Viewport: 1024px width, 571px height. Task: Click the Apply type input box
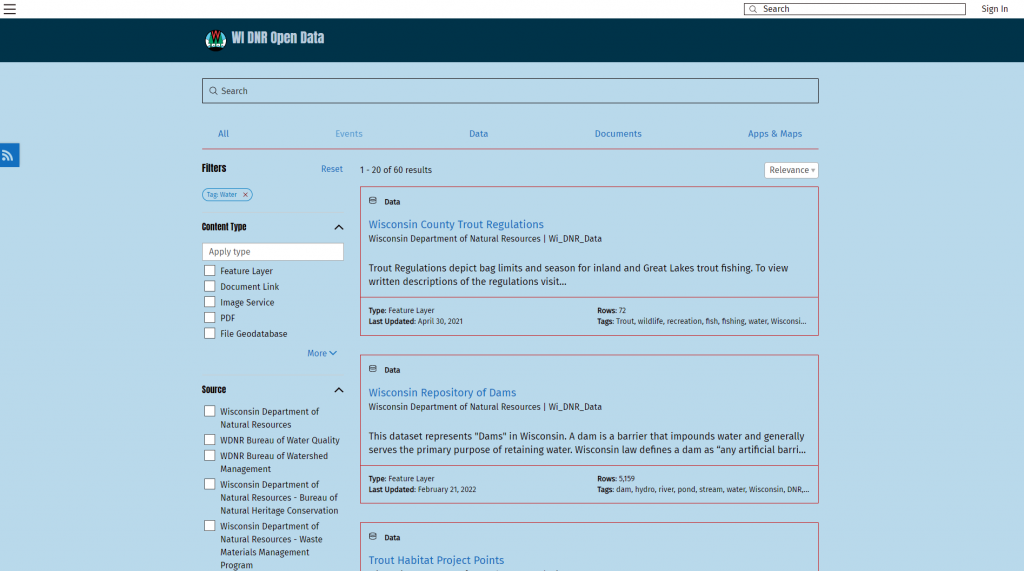click(272, 252)
